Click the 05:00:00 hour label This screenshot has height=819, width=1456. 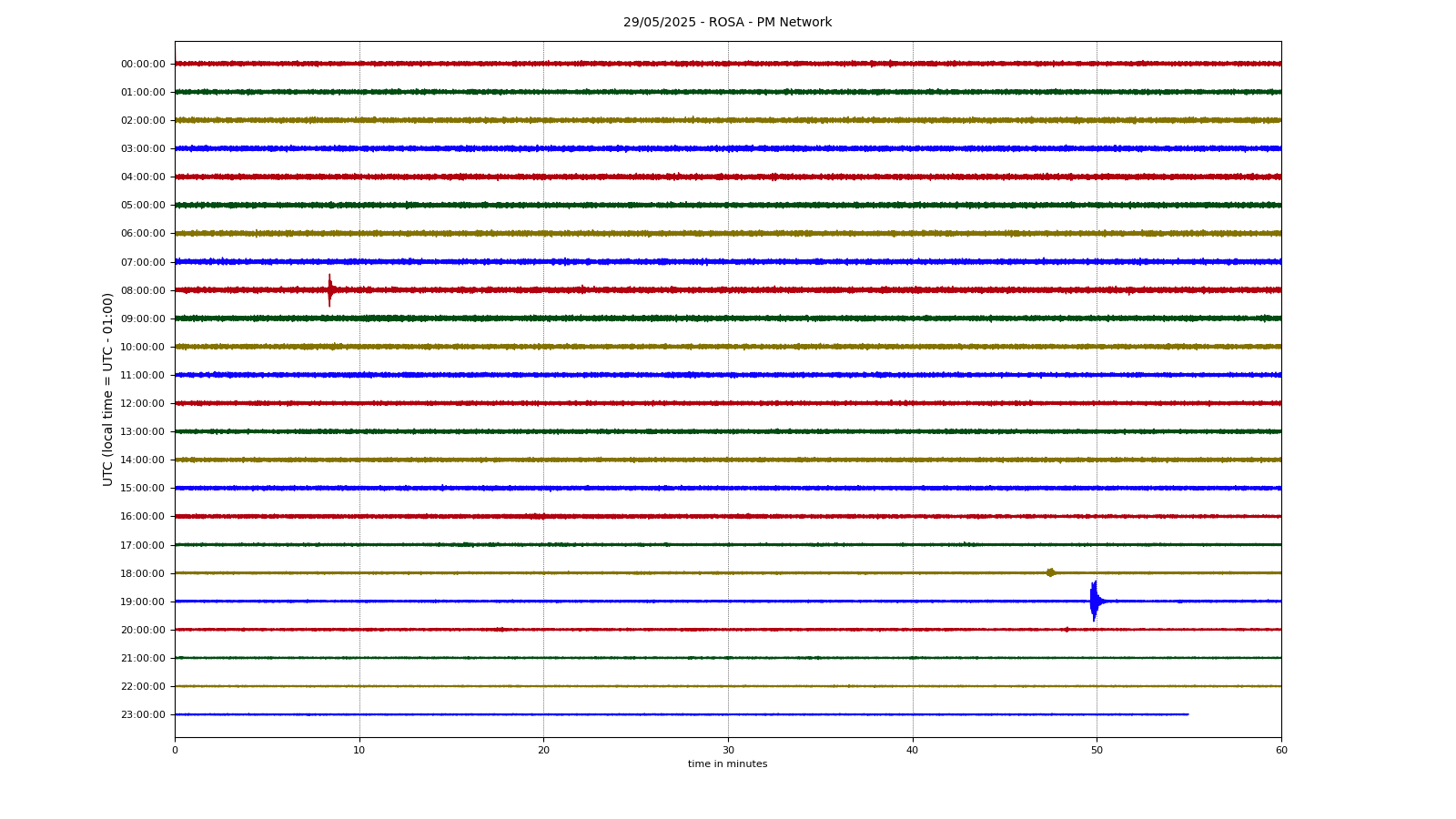tap(143, 205)
